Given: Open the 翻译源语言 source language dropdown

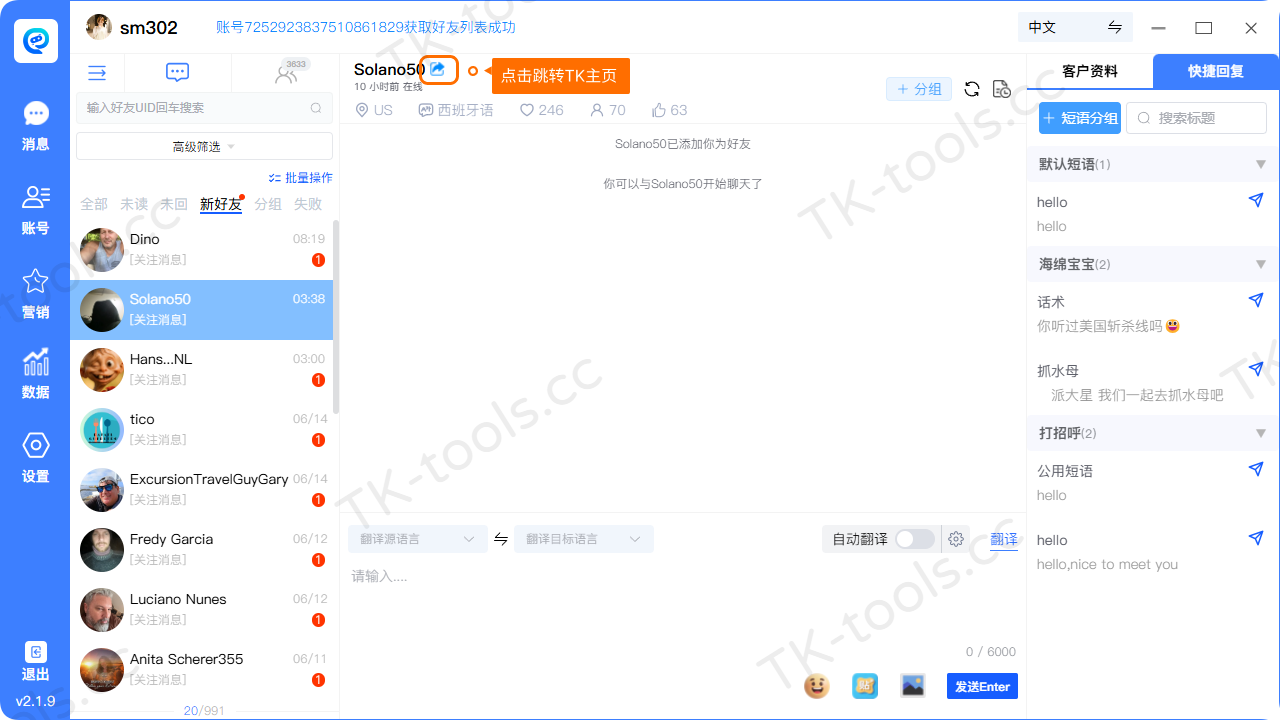Looking at the screenshot, I should click(416, 539).
